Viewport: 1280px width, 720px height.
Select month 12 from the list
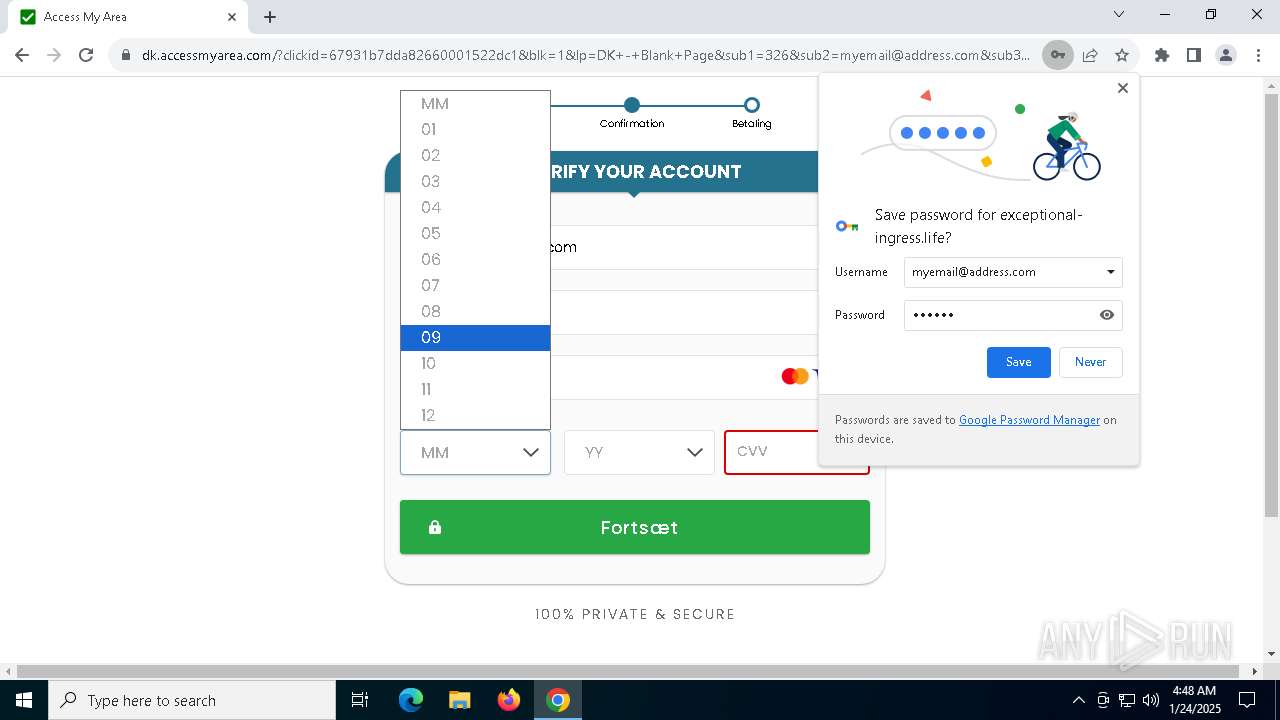(x=475, y=416)
